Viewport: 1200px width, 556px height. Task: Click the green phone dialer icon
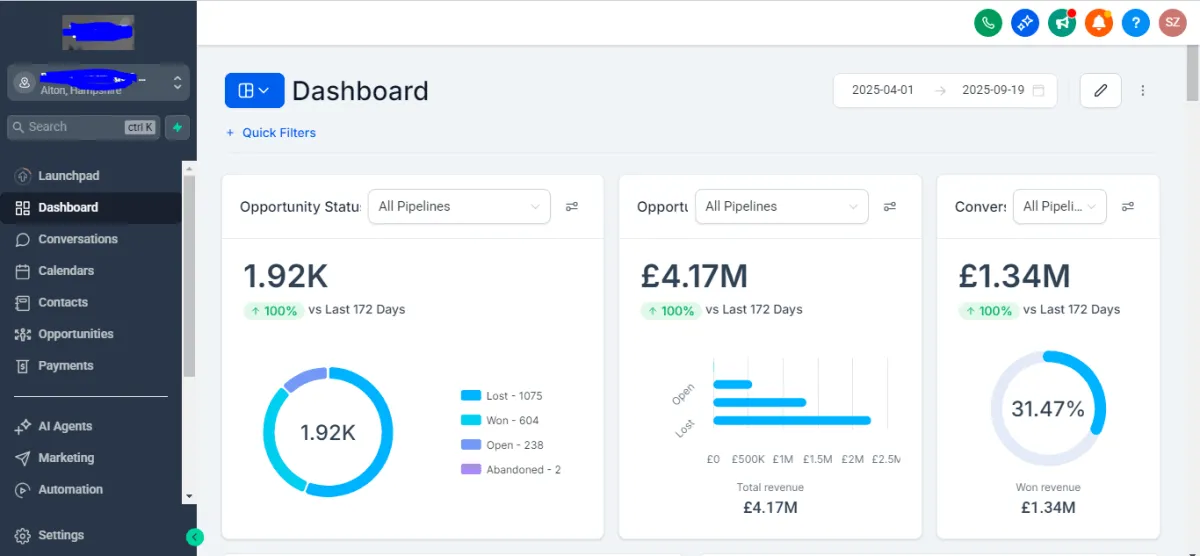[x=988, y=22]
